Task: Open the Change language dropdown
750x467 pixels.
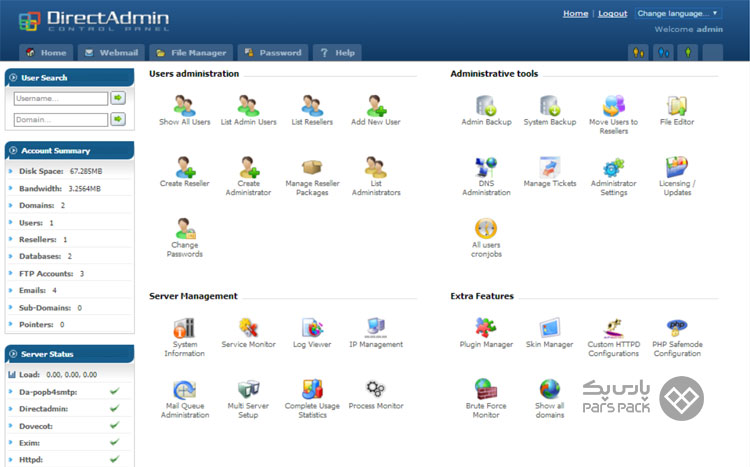Action: [678, 13]
